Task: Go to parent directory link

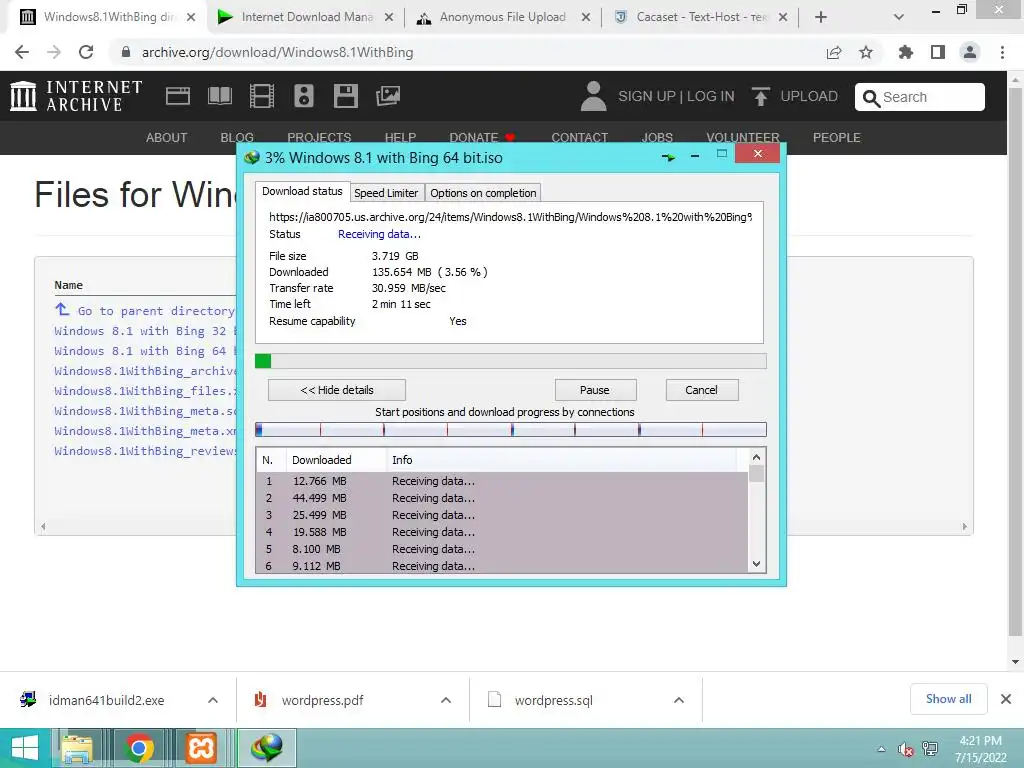Action: coord(155,311)
